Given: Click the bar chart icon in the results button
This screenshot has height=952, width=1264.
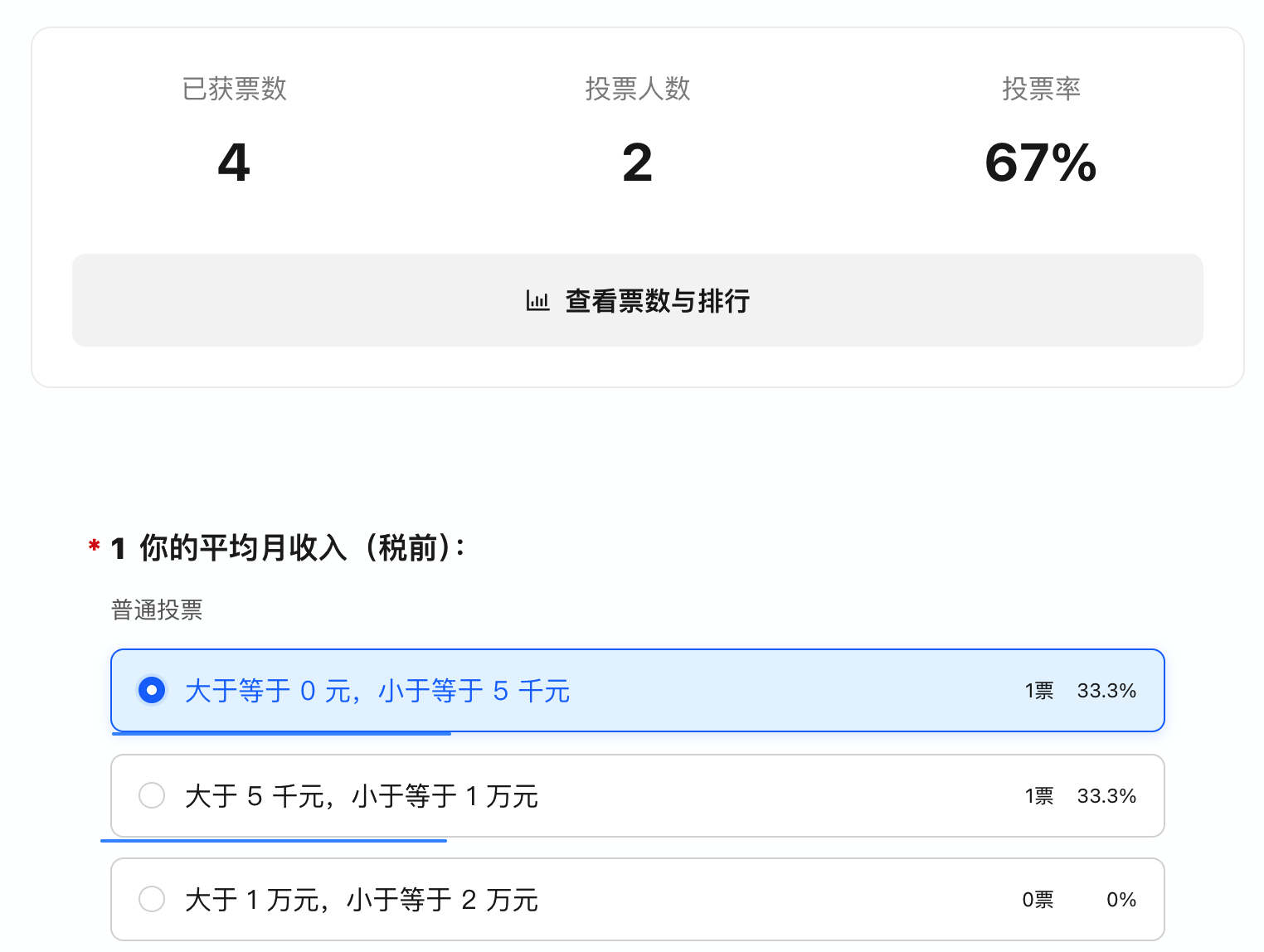Looking at the screenshot, I should coord(538,300).
